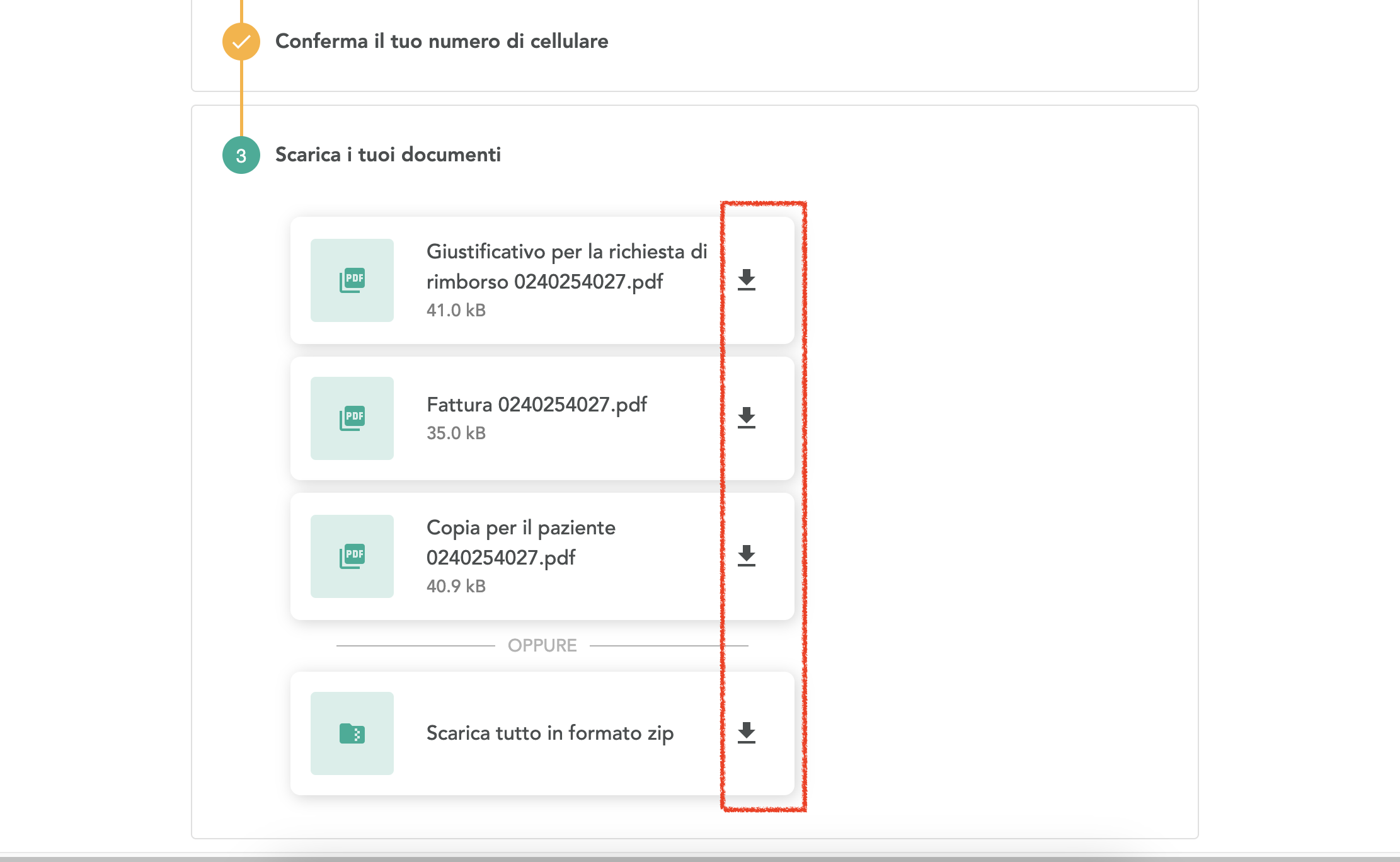
Task: Click the Giustificativo PDF file icon
Action: 352,280
